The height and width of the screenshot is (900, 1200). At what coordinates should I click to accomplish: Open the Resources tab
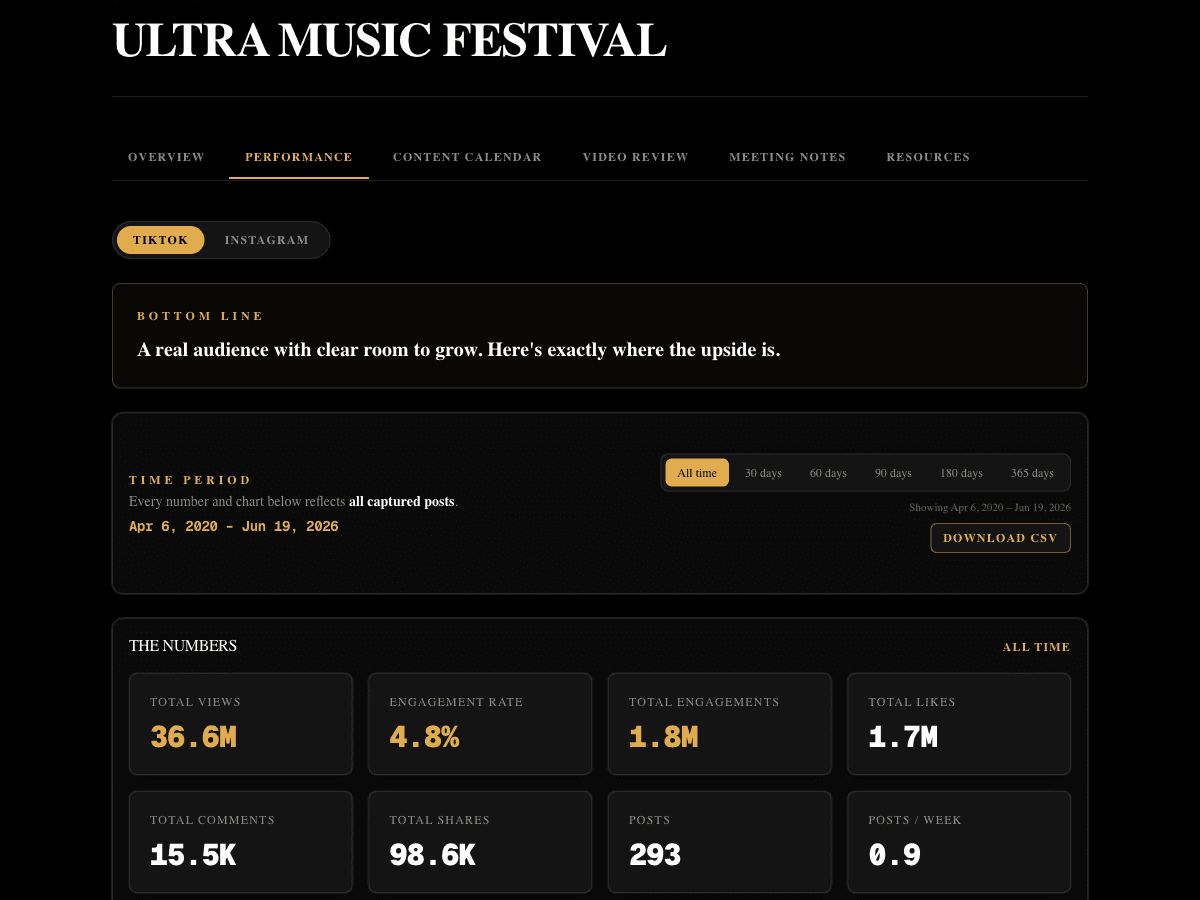click(928, 157)
